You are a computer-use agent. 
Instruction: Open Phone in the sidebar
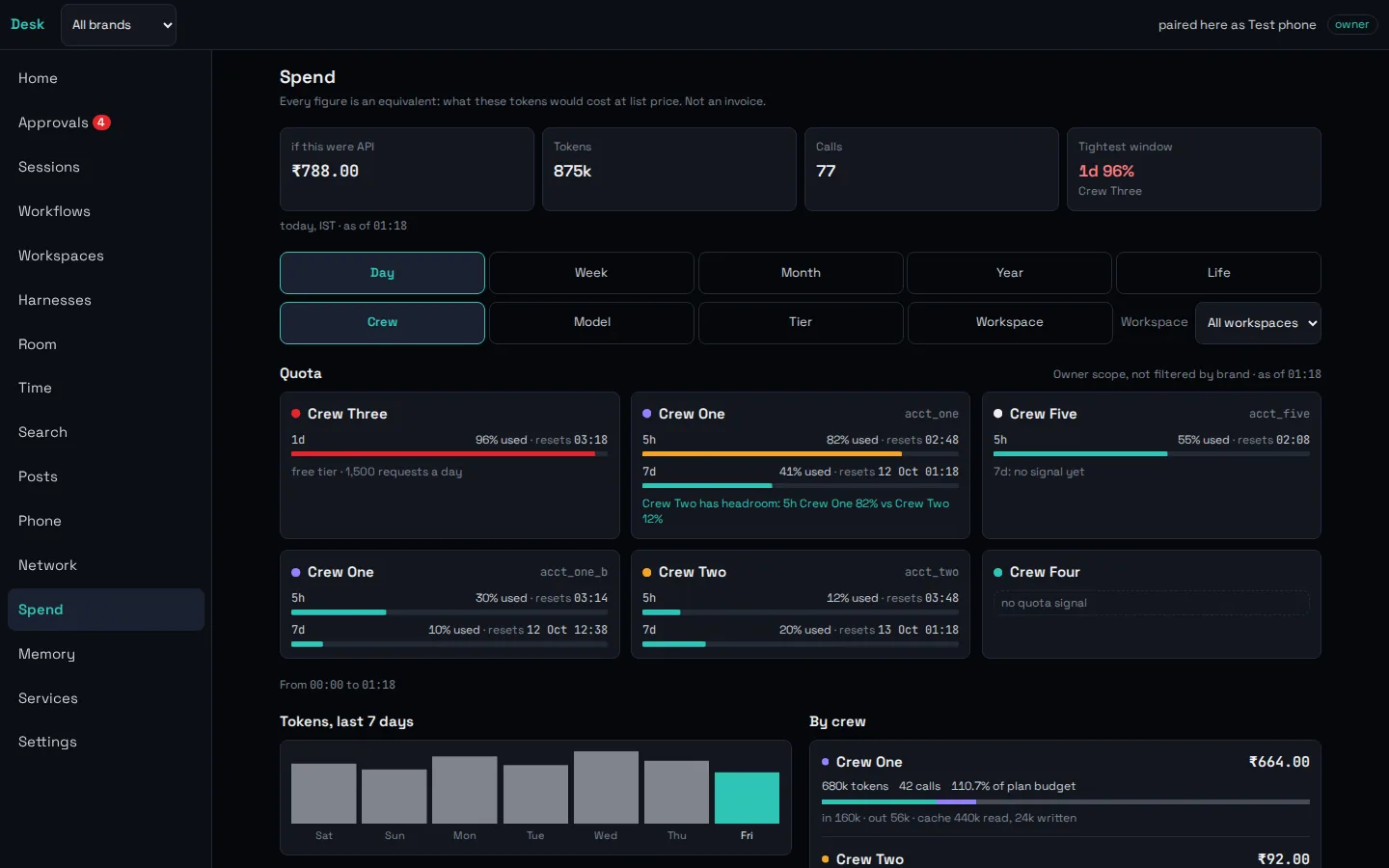coord(106,521)
